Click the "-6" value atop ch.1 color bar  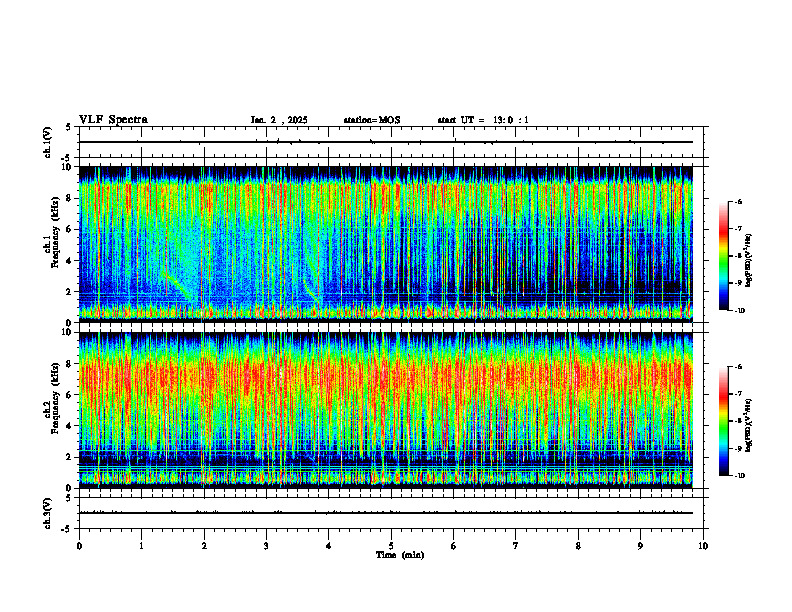pyautogui.click(x=738, y=201)
